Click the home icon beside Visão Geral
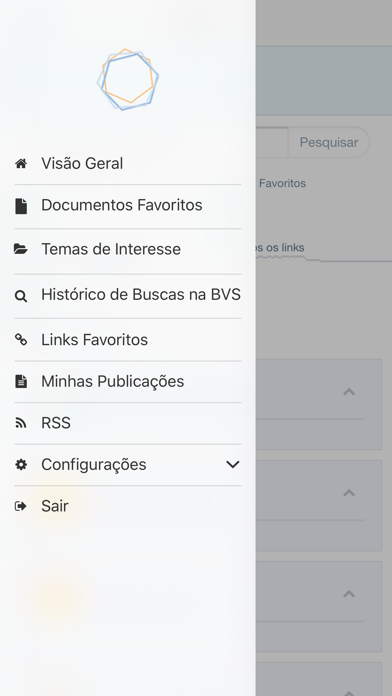 21,164
